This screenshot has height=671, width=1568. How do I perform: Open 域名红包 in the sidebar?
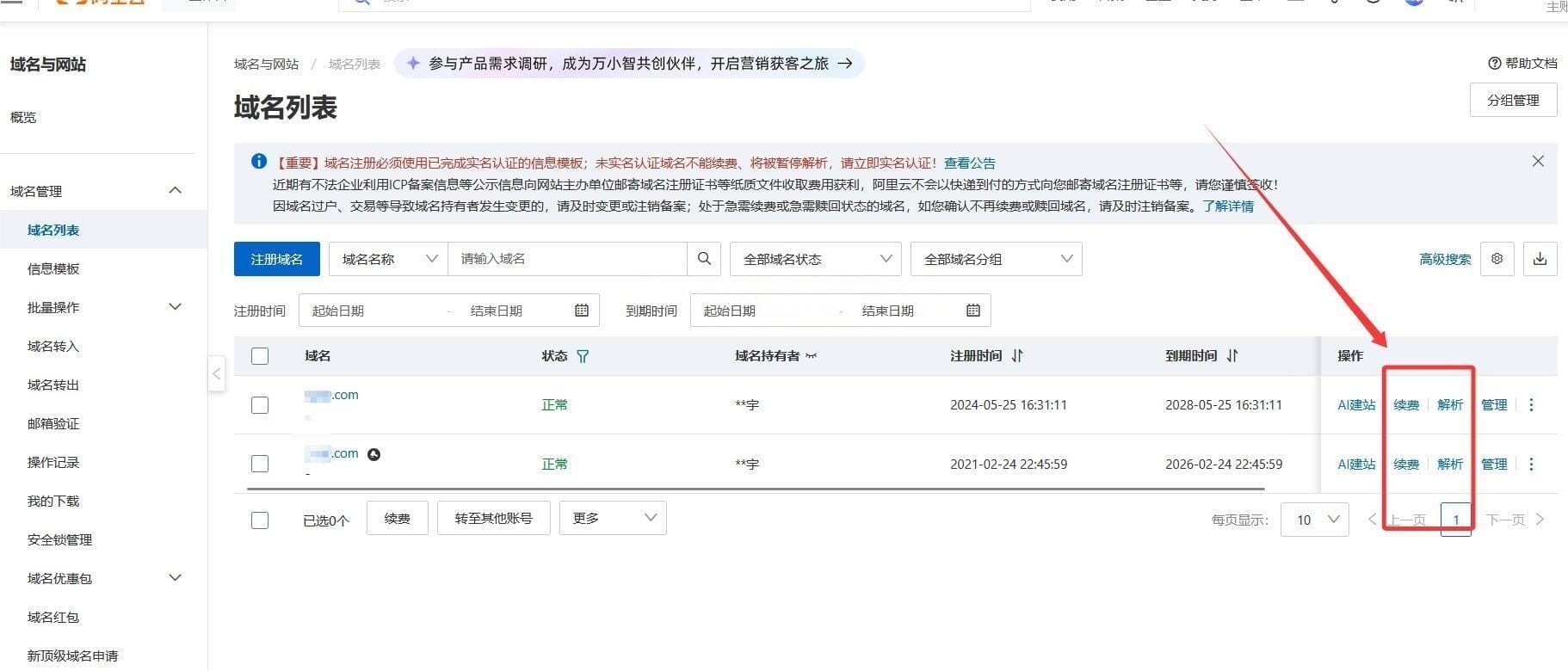coord(53,617)
